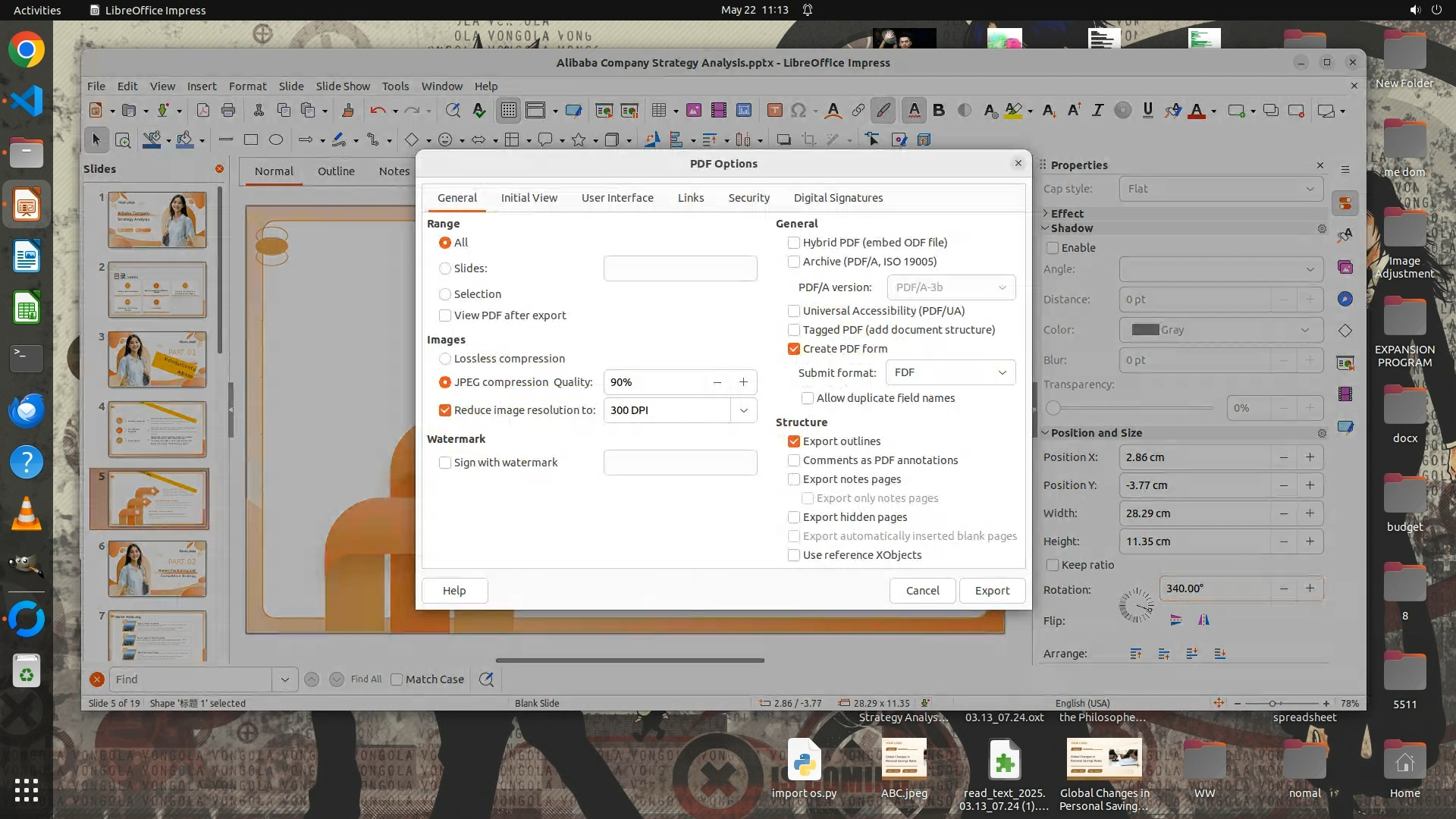Select the Rectangle shape tool
The height and width of the screenshot is (819, 1456).
tap(251, 140)
